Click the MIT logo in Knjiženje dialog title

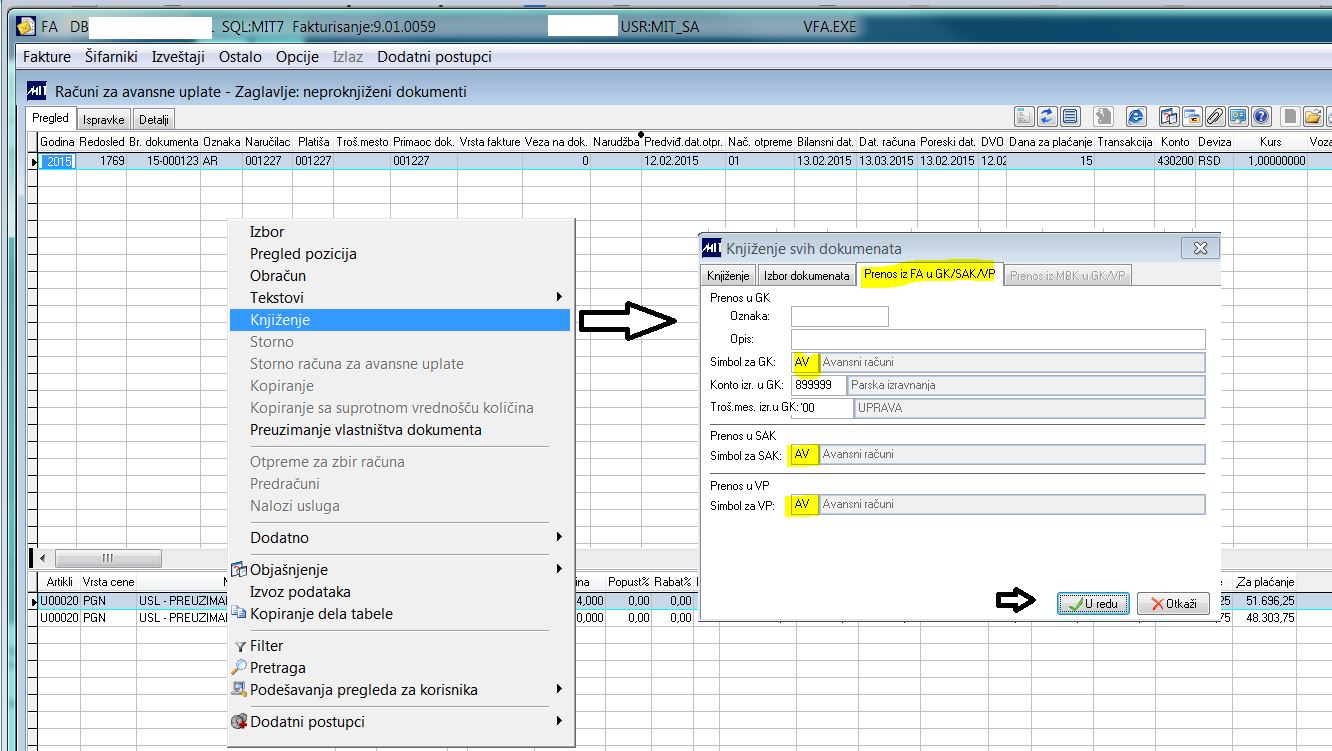[712, 248]
